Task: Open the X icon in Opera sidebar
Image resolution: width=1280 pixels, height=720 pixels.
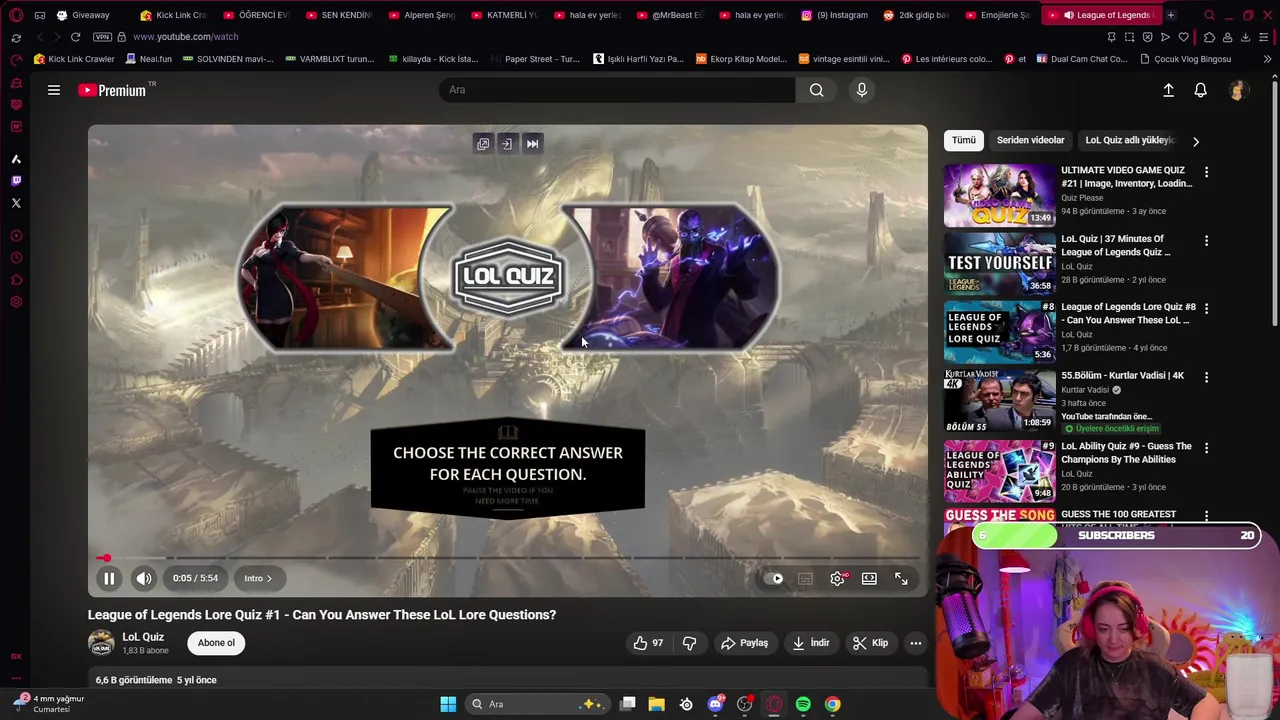Action: (x=16, y=203)
